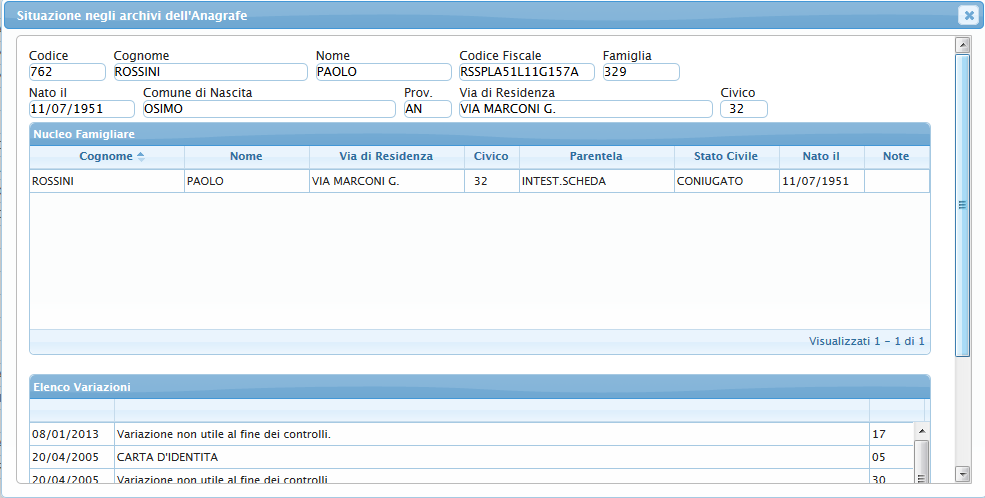
Task: Select the ROSSINI PAOLO row in Nucleo Famigliare
Action: pyautogui.click(x=479, y=181)
